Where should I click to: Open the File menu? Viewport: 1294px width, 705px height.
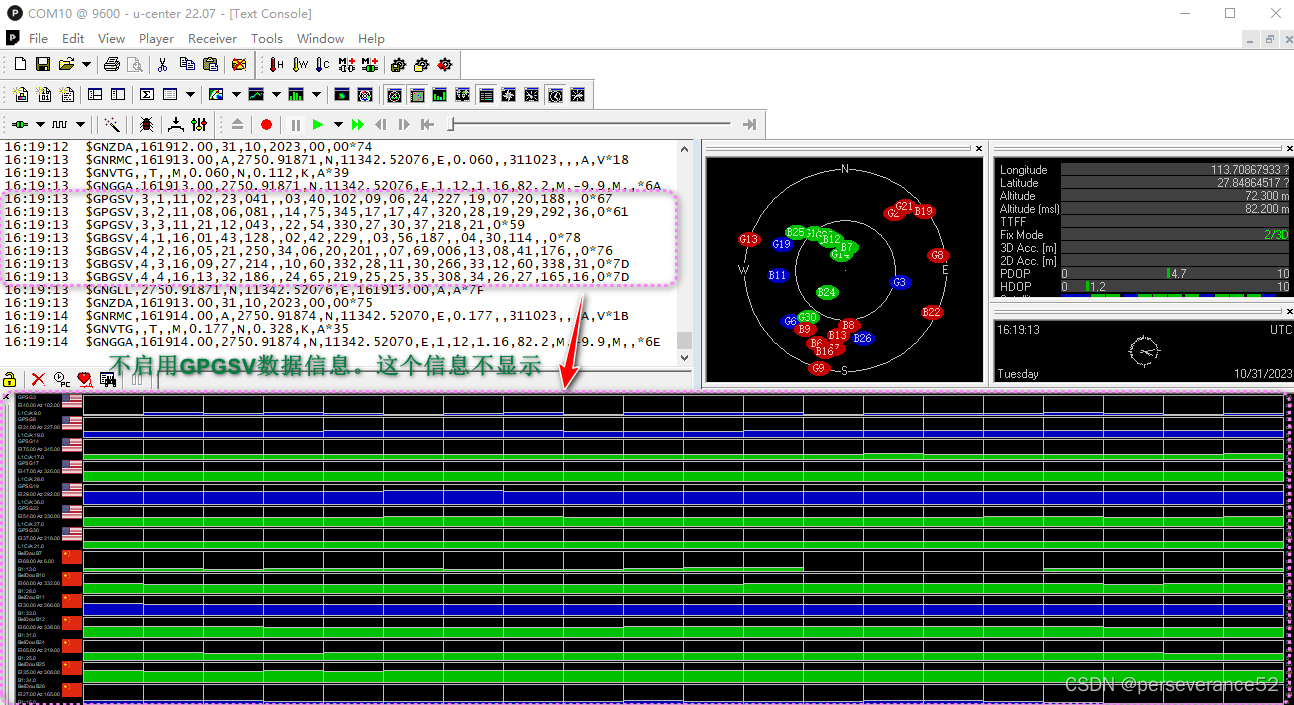38,38
